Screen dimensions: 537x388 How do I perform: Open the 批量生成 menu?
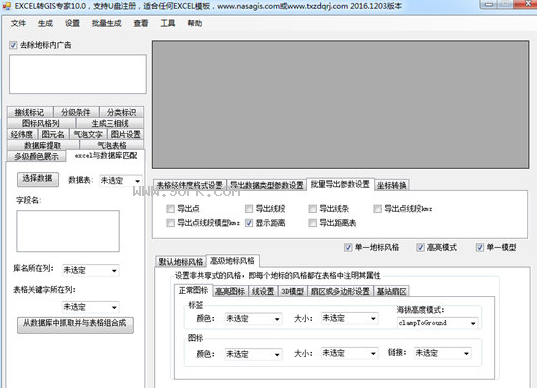coord(107,23)
